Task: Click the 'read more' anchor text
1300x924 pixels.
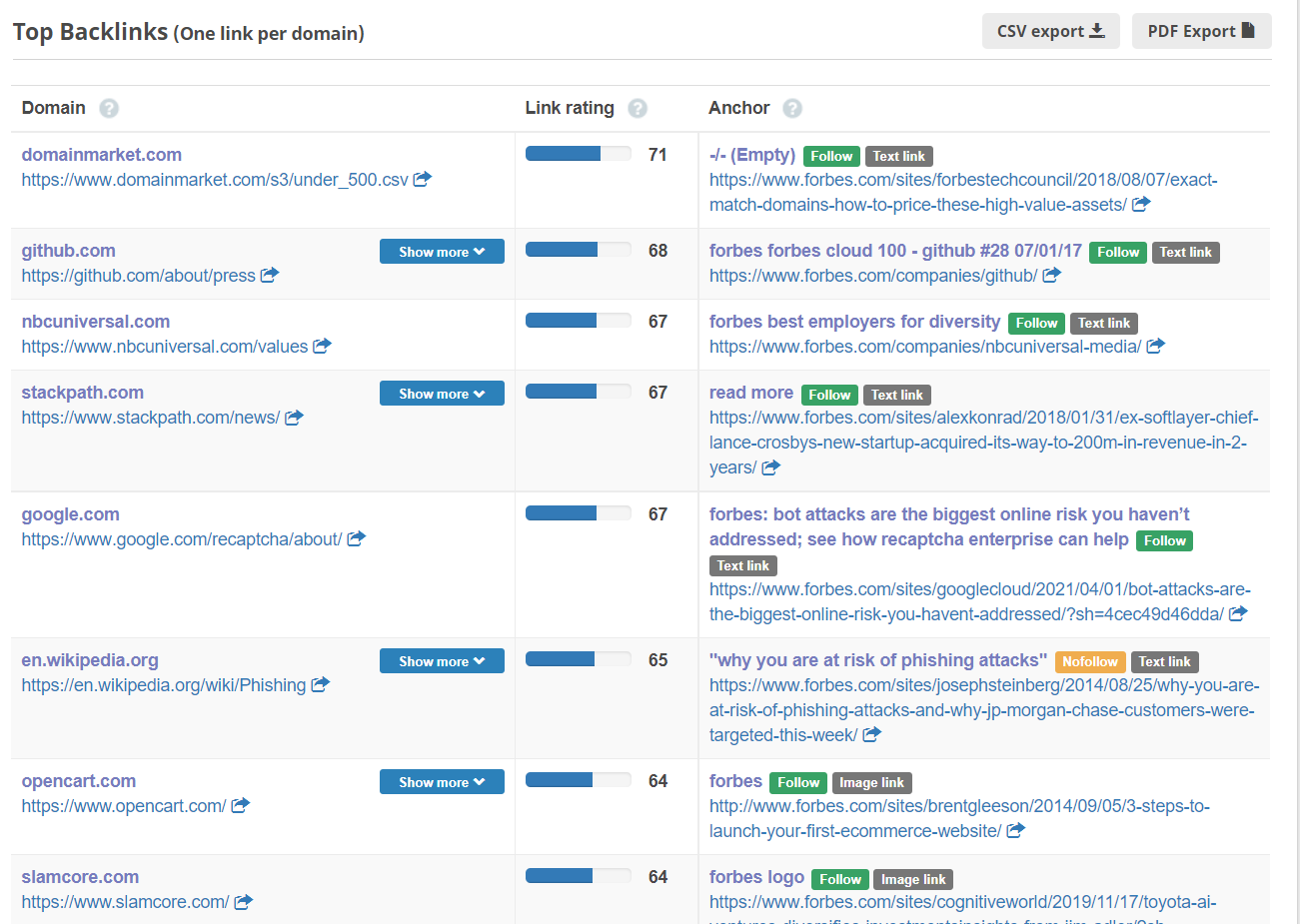Action: coord(751,393)
